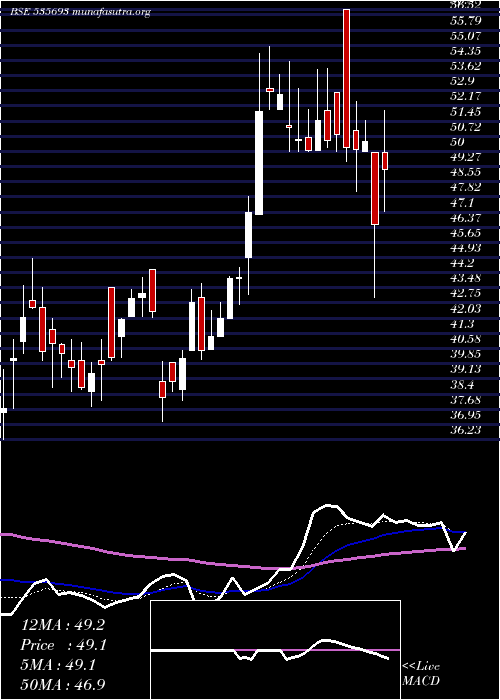This screenshot has height=700, width=500.
Task: Select the 38.4 axis label
Action: (x=462, y=384)
